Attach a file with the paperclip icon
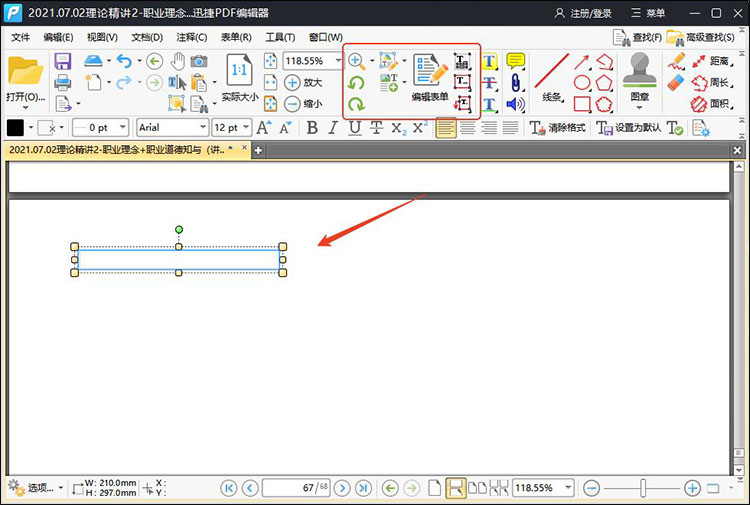 [516, 82]
